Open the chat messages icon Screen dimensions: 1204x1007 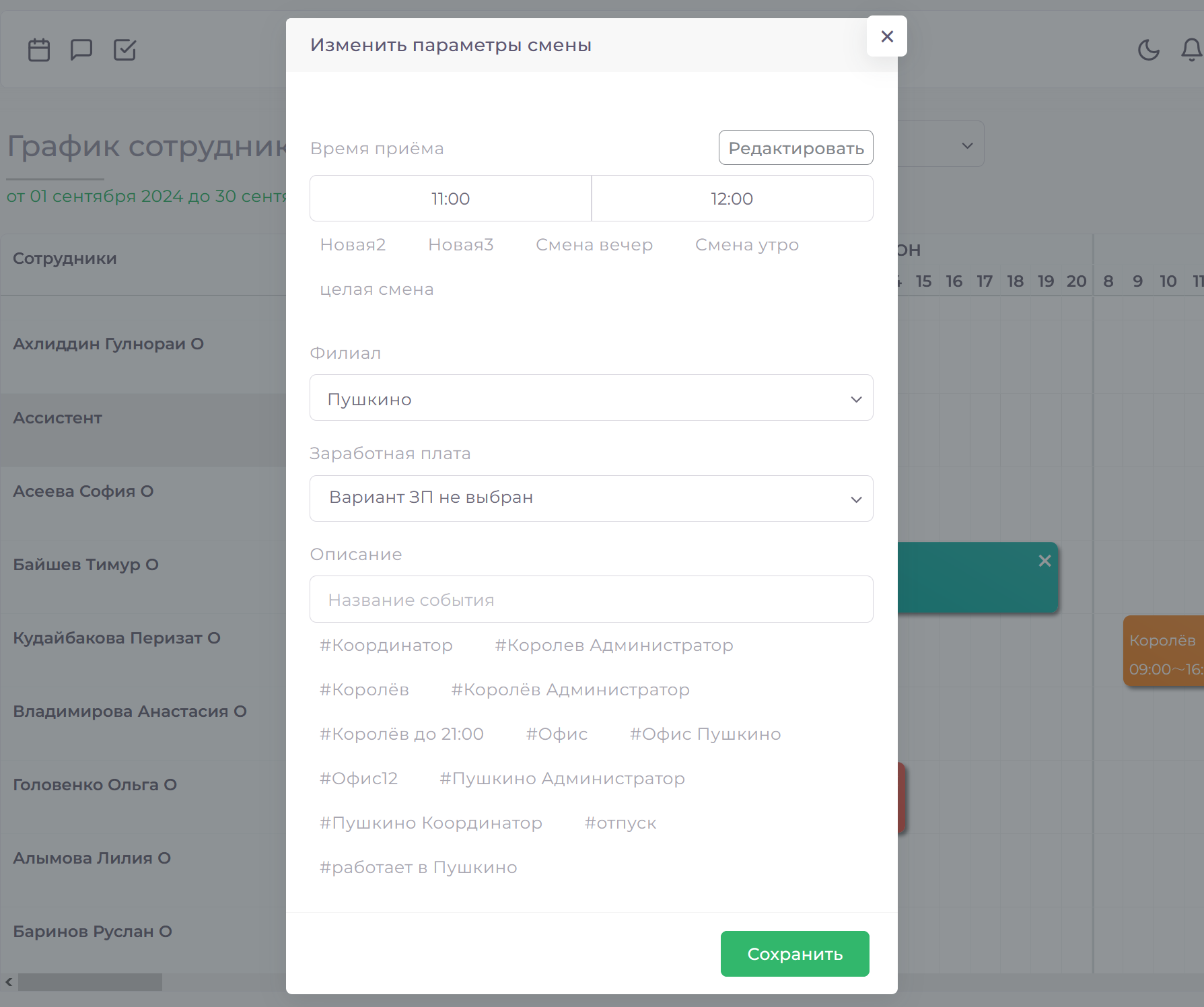coord(81,50)
